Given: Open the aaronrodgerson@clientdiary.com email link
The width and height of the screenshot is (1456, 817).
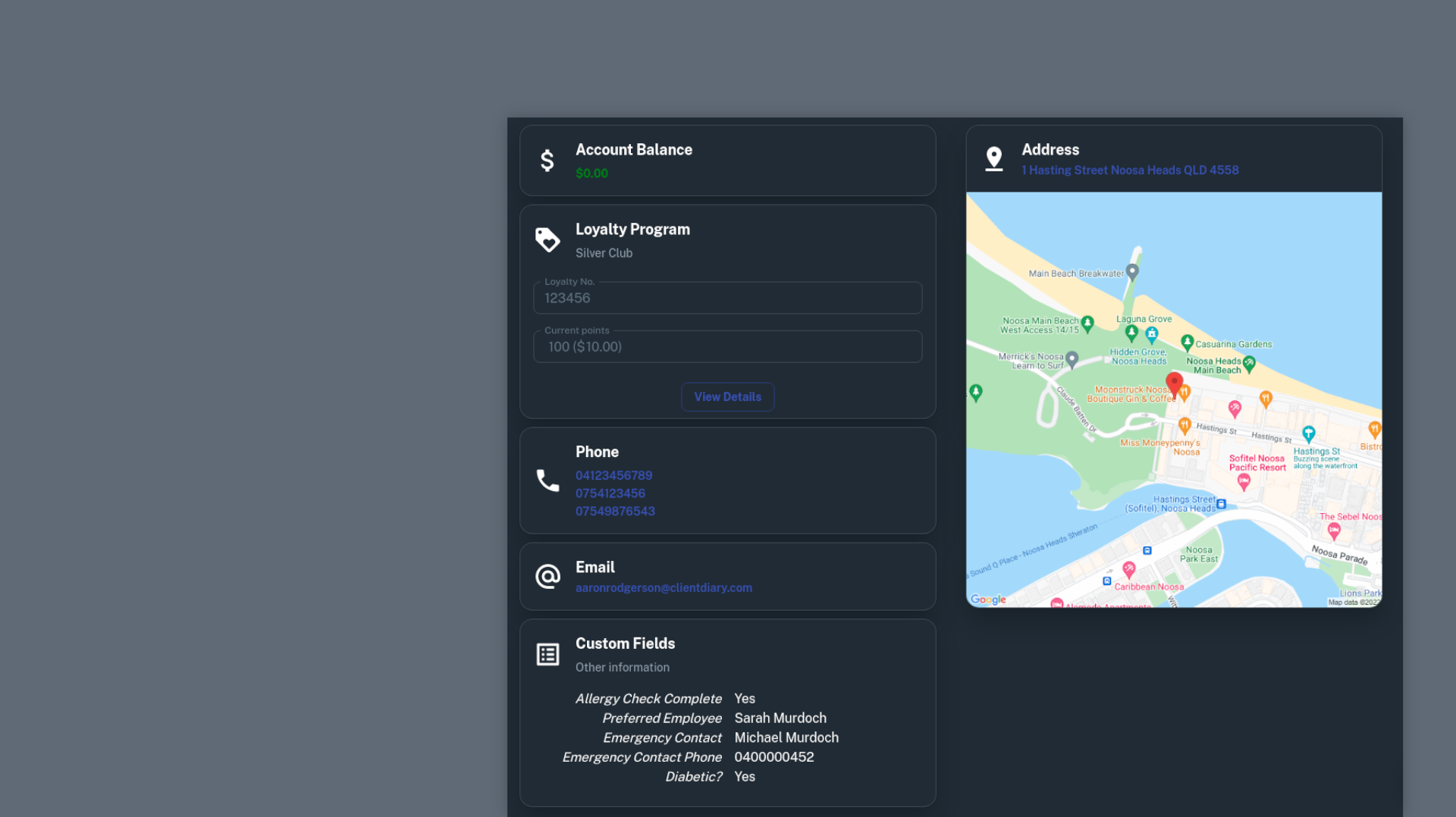Looking at the screenshot, I should pos(664,587).
